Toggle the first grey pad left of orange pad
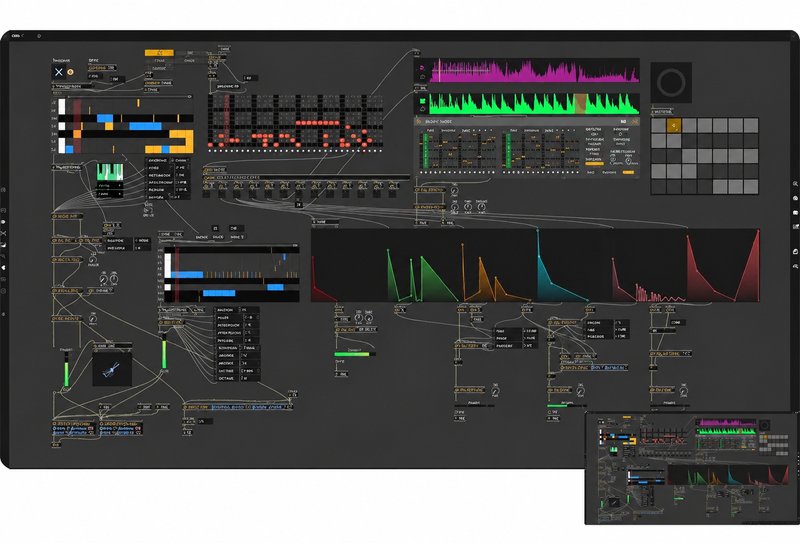Image resolution: width=800 pixels, height=543 pixels. [x=658, y=125]
